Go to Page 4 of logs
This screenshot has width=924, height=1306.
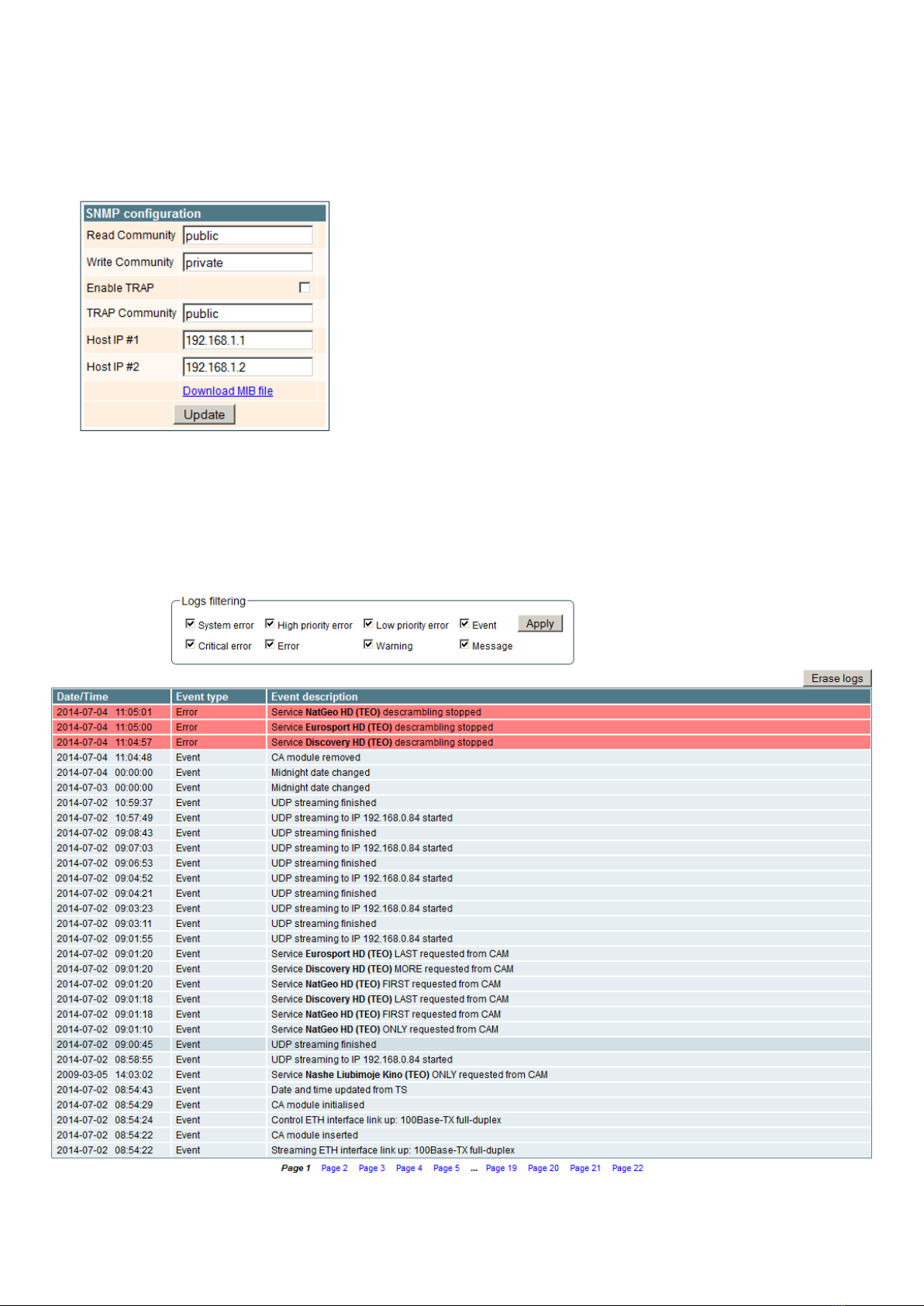pyautogui.click(x=409, y=1169)
